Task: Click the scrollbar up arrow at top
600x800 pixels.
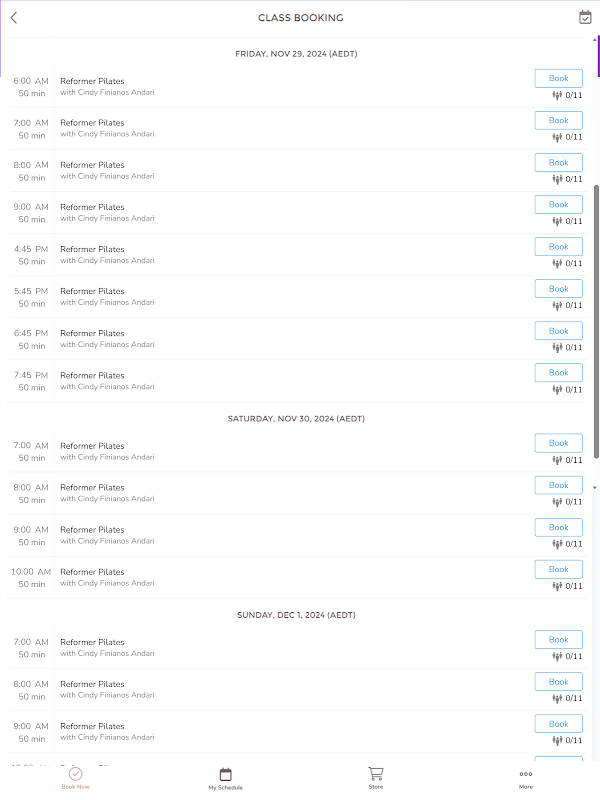Action: (596, 38)
